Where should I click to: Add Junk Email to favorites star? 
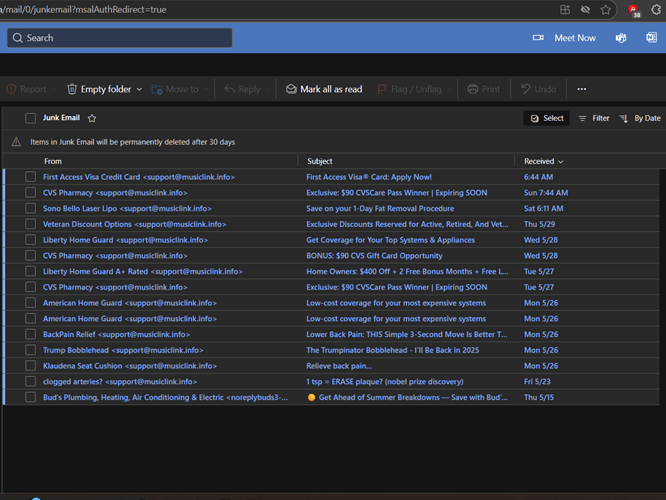pos(92,118)
